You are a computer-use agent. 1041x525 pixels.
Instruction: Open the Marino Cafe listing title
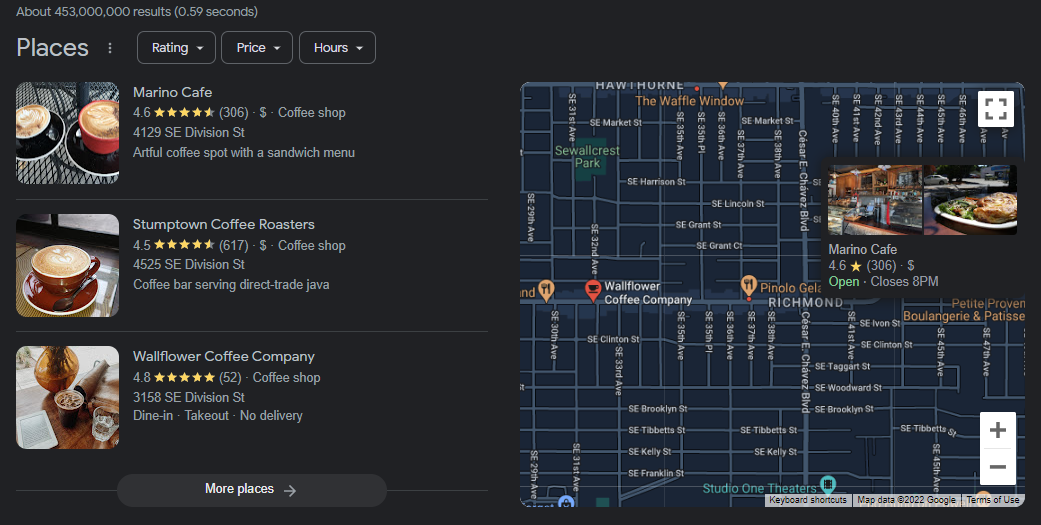click(x=173, y=92)
